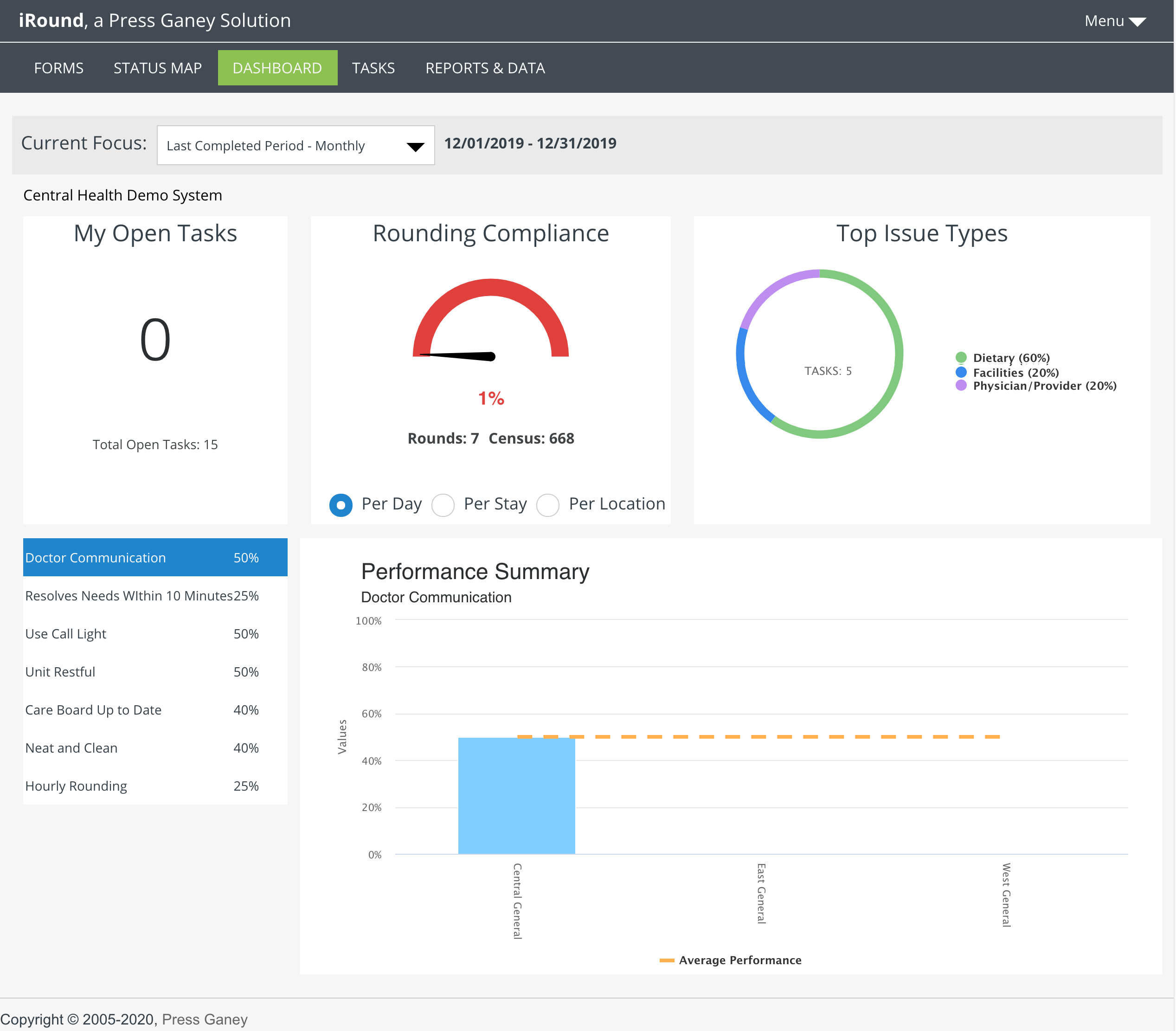Toggle the Average Performance legend item
This screenshot has width=1176, height=1031.
point(731,960)
